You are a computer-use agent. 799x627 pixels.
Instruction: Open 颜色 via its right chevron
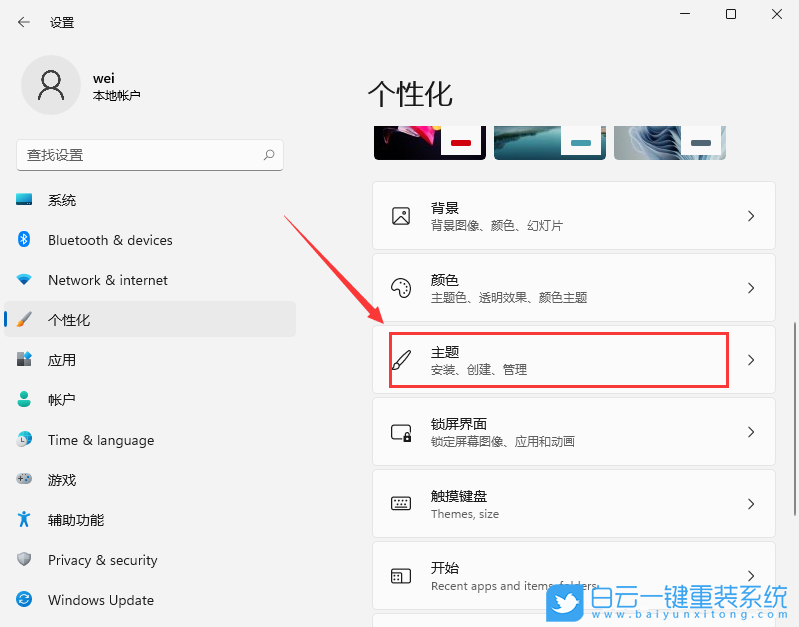(x=751, y=288)
